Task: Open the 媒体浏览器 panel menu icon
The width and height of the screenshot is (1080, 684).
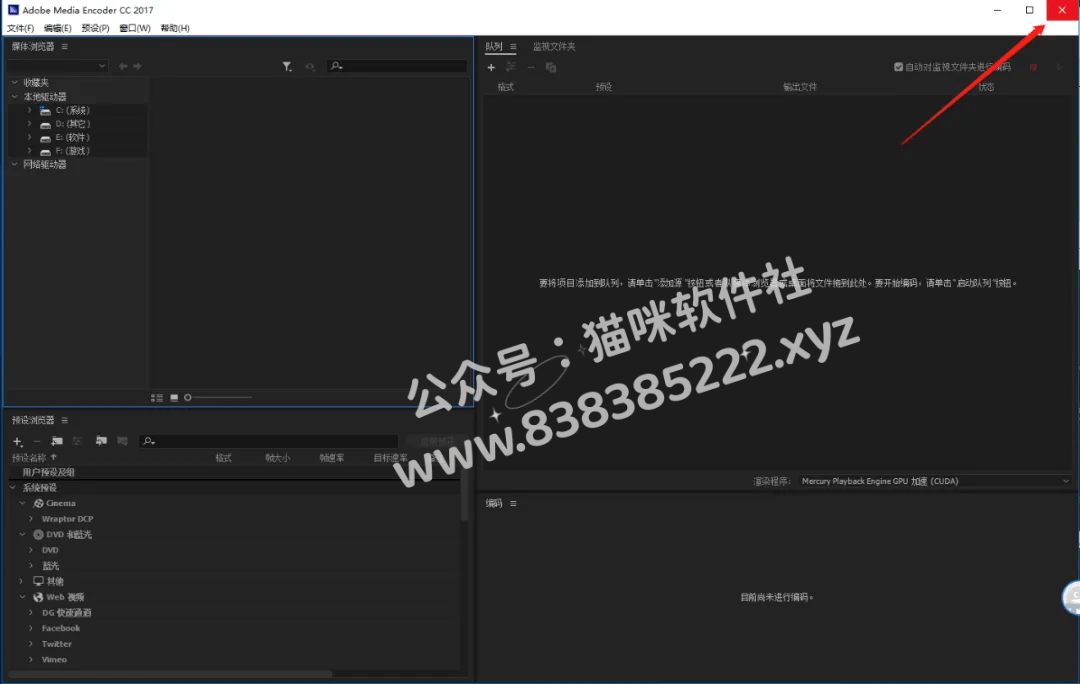Action: pyautogui.click(x=64, y=46)
